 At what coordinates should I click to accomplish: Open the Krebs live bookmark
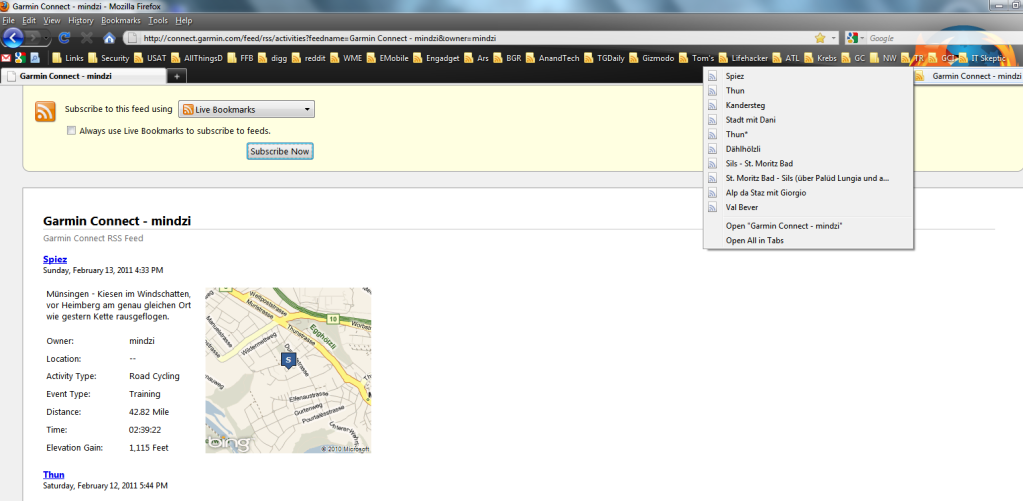[821, 58]
